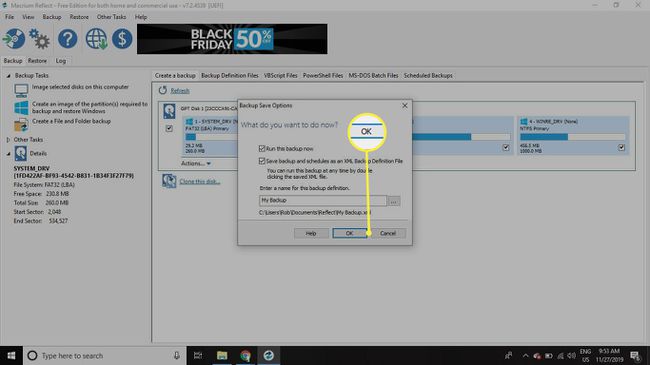The image size is (650, 365).
Task: Toggle the Run this backup now checkbox
Action: (262, 148)
